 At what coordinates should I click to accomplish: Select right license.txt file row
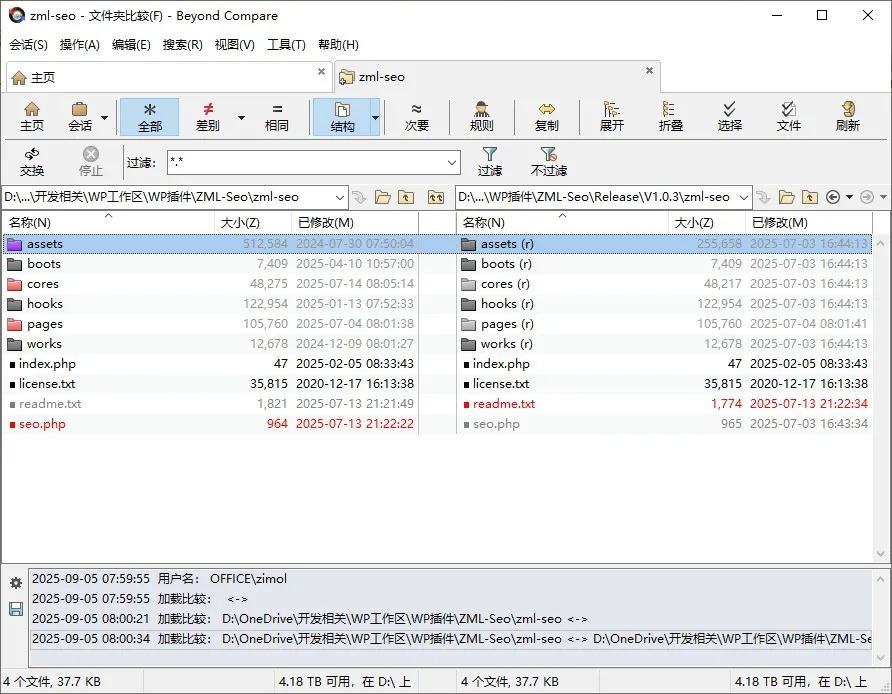pos(664,384)
